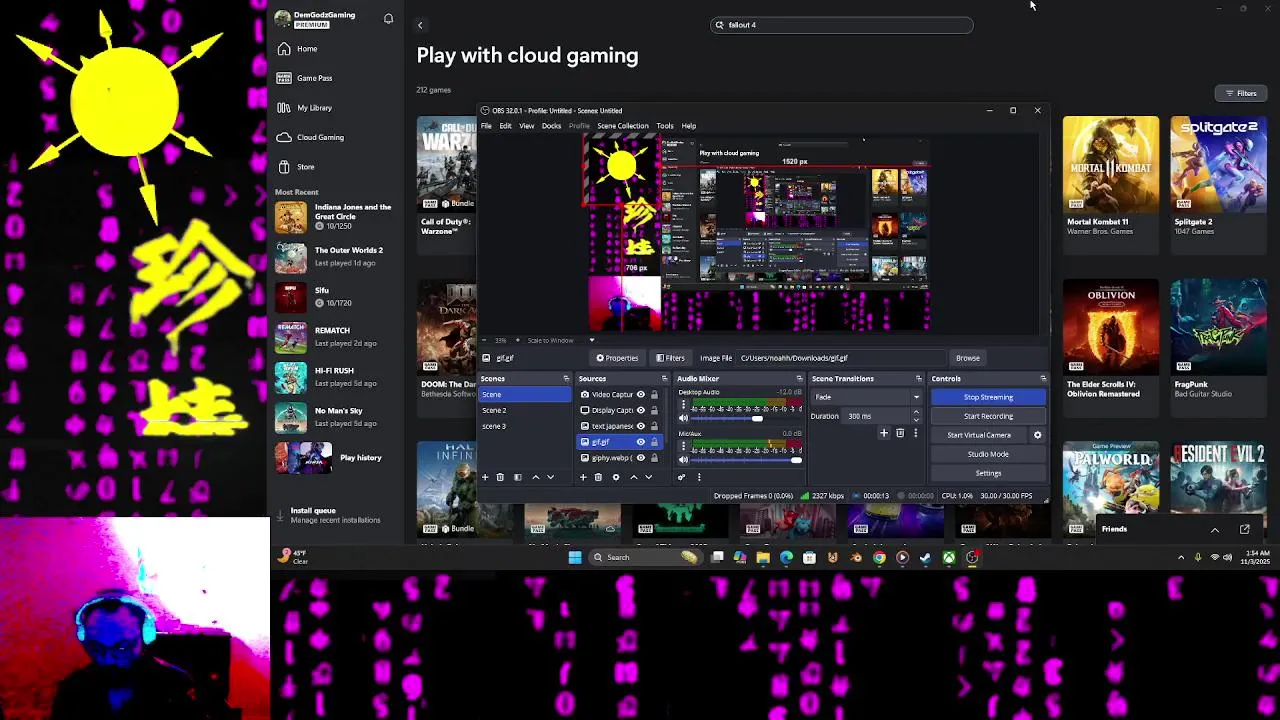Move source down with Sources down arrow
The image size is (1280, 720).
click(x=648, y=477)
